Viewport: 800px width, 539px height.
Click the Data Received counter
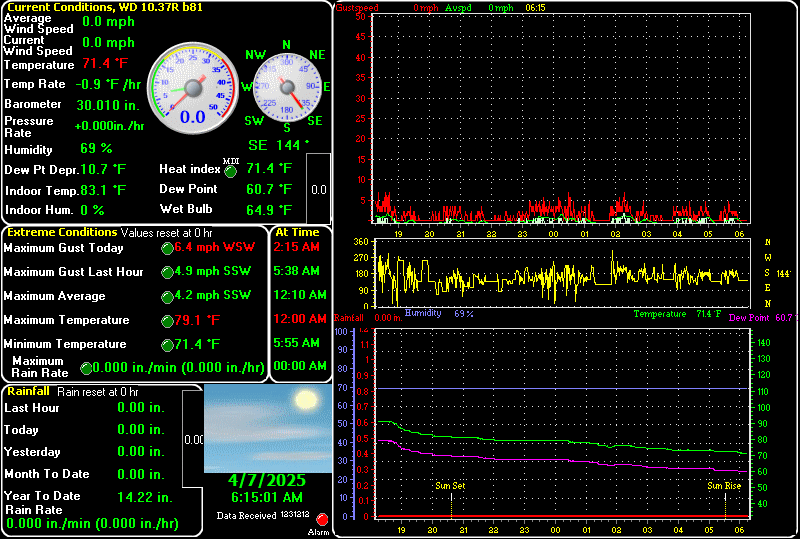263,516
